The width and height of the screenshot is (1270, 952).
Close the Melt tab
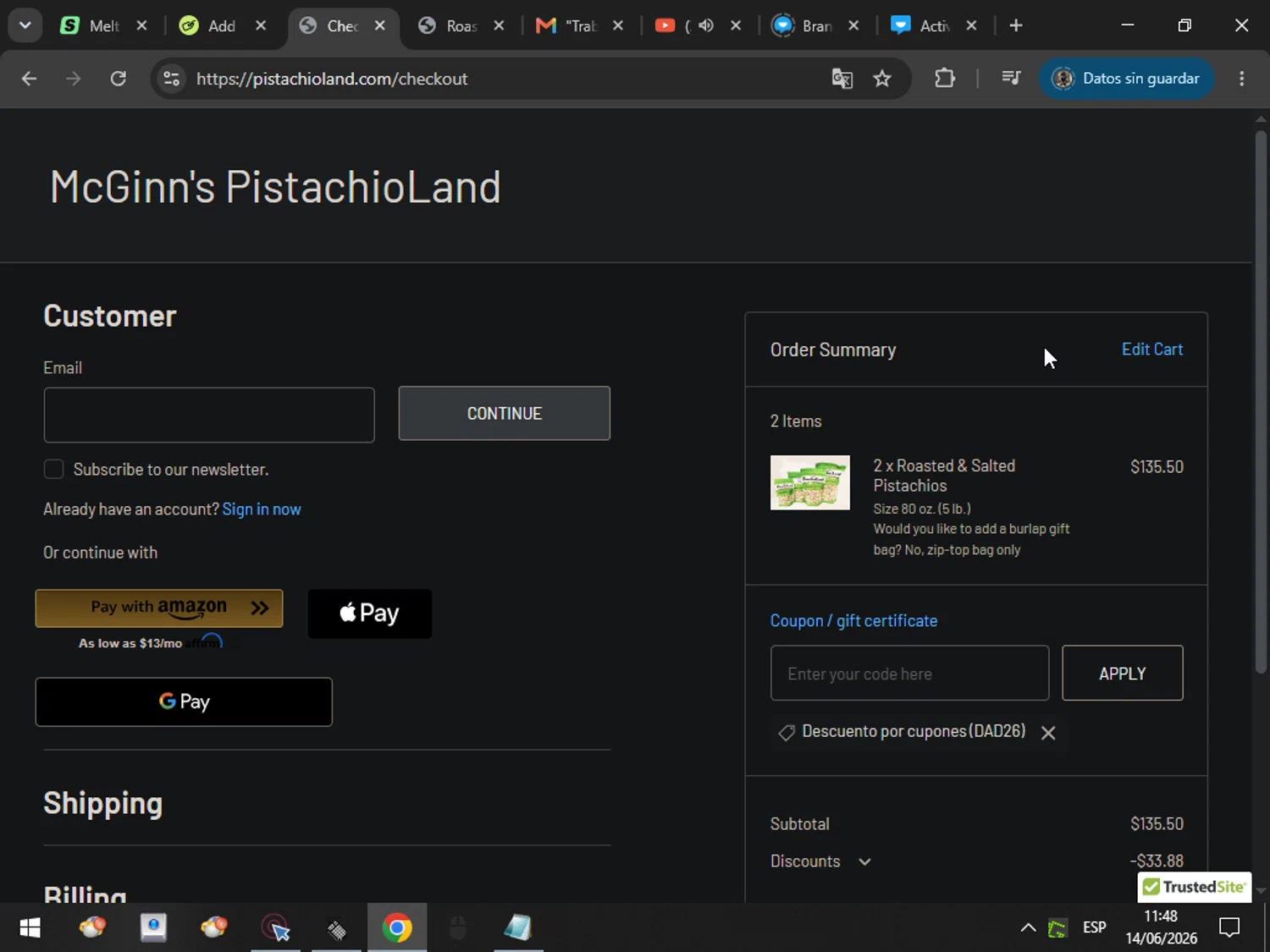[x=141, y=25]
